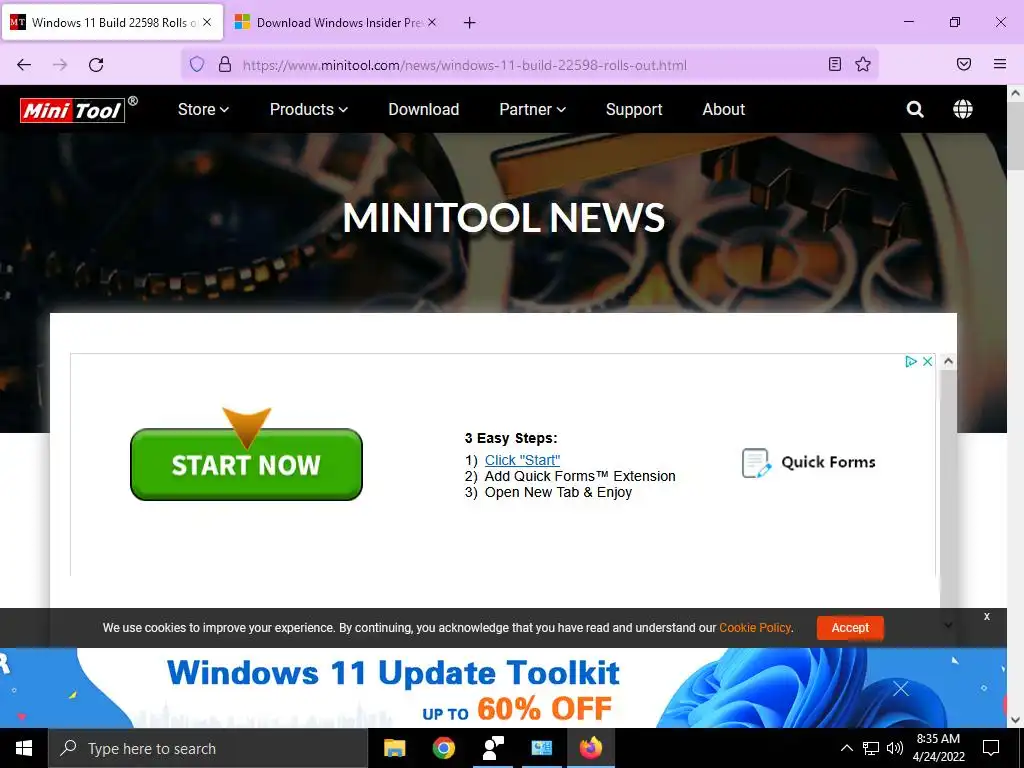Follow the Click "Start" link

pyautogui.click(x=522, y=460)
